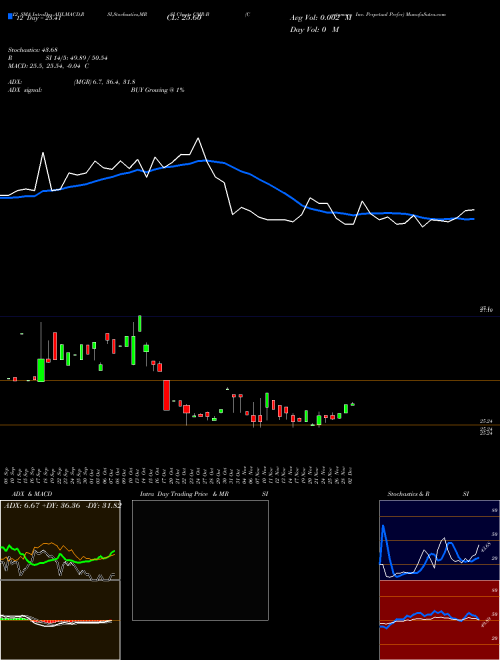The image size is (500, 660).
Task: Click the ADX lines chart with green line
Action: (x=60, y=540)
